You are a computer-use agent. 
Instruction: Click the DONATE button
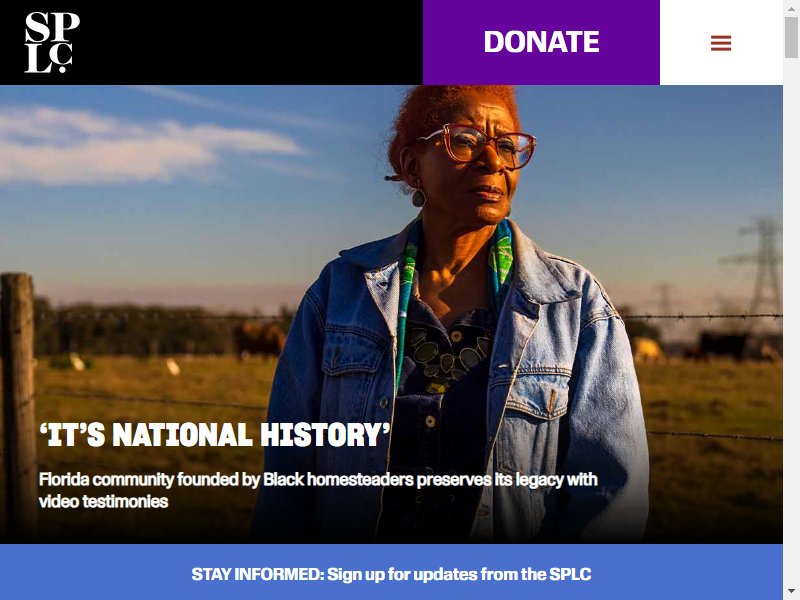tap(541, 42)
